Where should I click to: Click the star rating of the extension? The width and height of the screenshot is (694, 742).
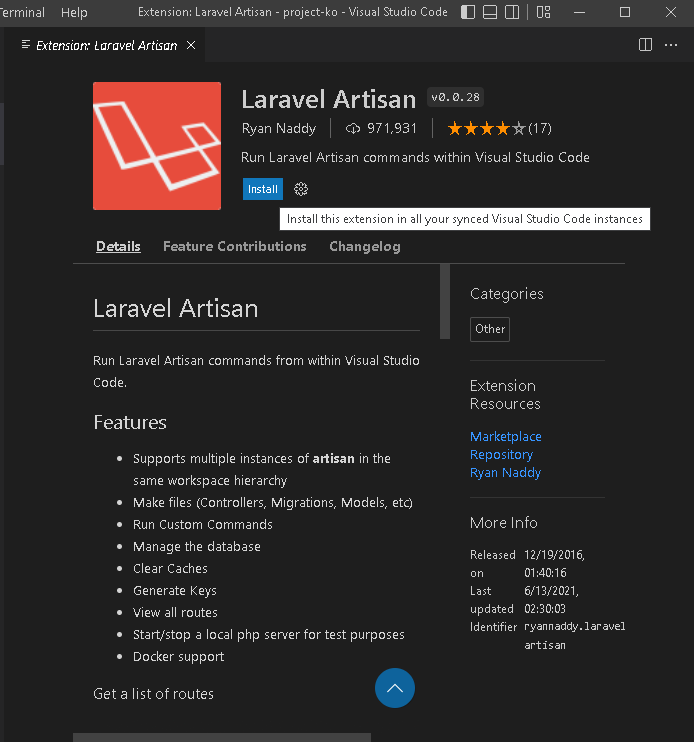click(x=486, y=128)
